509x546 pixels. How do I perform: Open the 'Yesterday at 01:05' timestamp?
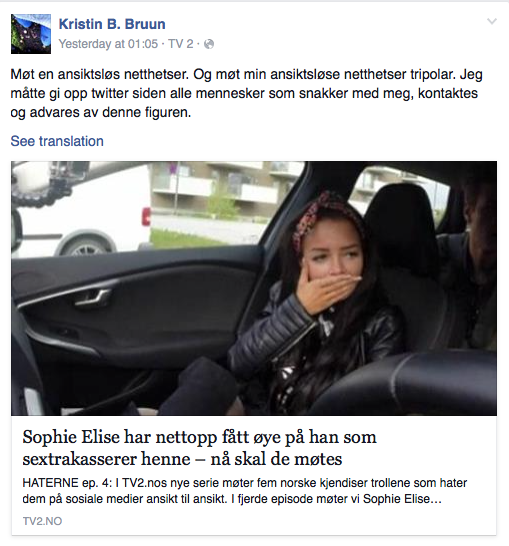(x=108, y=44)
